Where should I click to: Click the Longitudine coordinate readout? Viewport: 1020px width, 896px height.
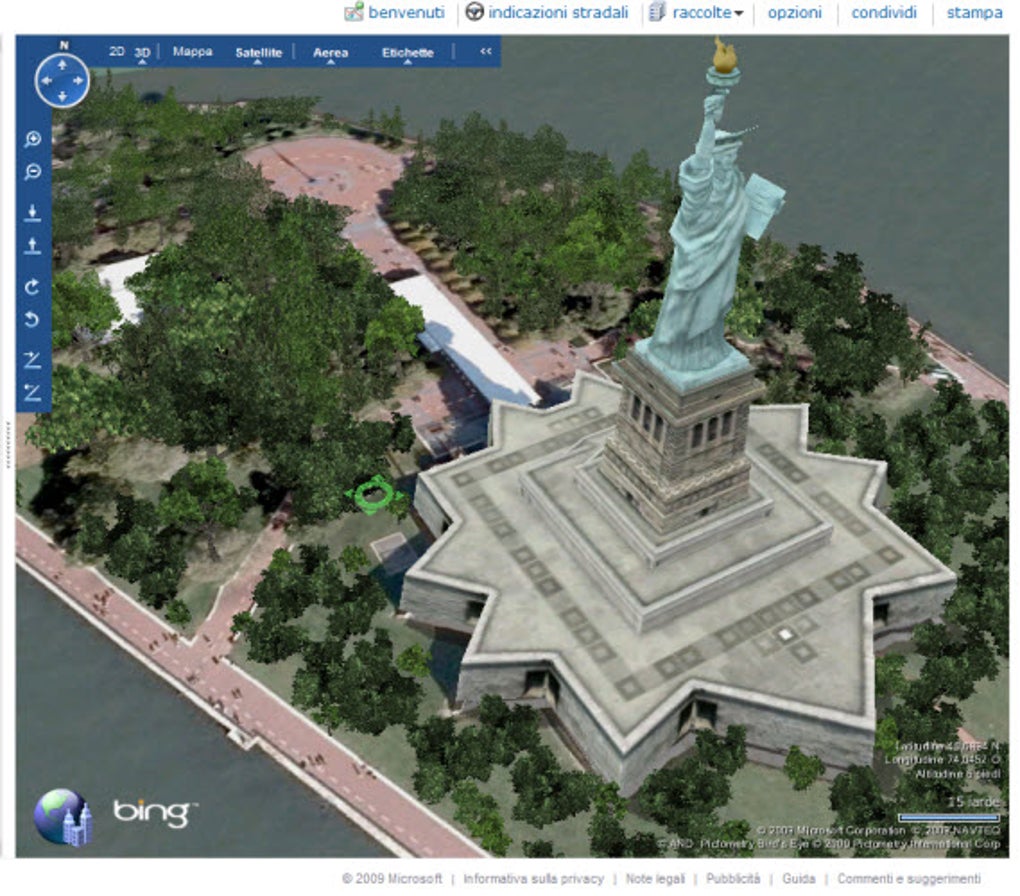coord(943,759)
